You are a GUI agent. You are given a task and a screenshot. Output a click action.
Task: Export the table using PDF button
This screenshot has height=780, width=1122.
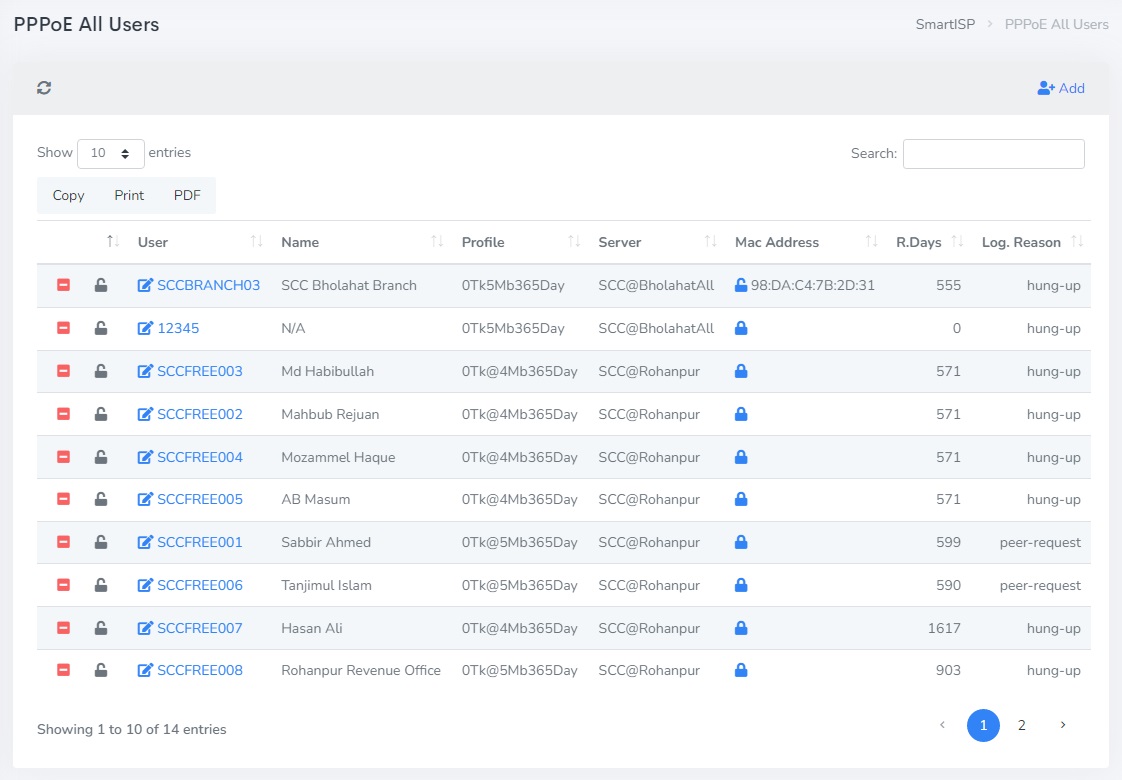click(x=187, y=196)
